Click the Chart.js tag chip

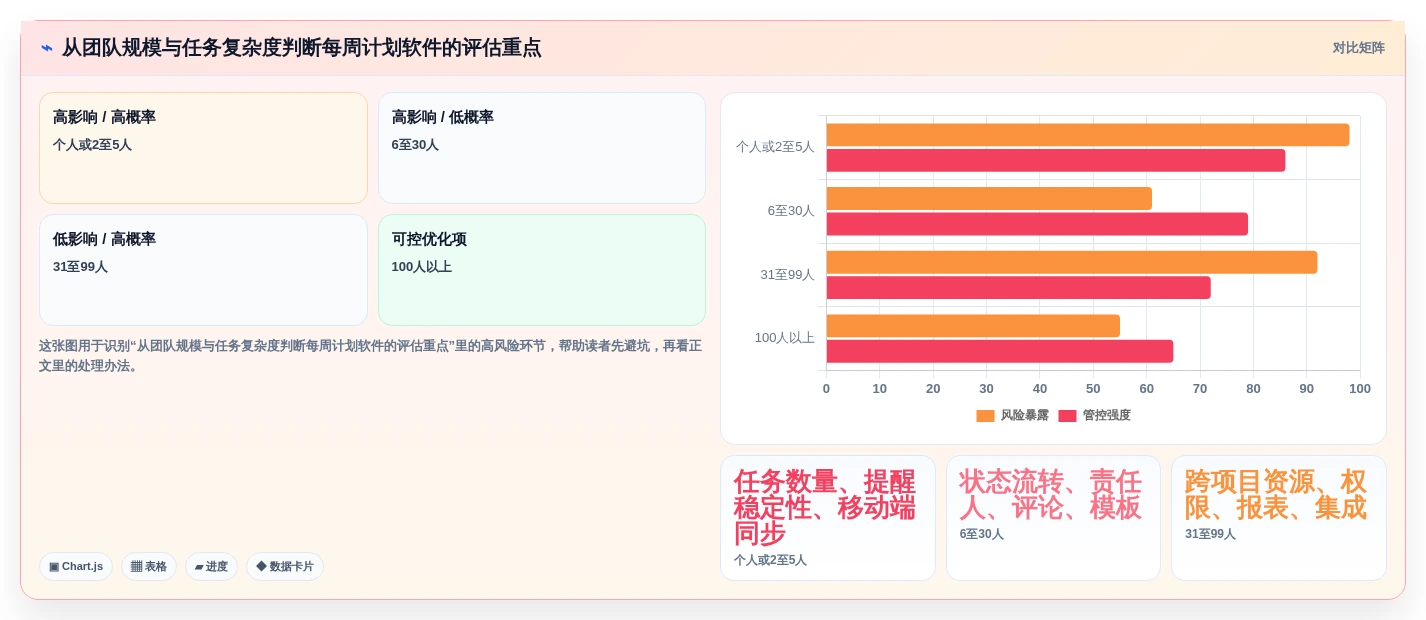pos(76,566)
